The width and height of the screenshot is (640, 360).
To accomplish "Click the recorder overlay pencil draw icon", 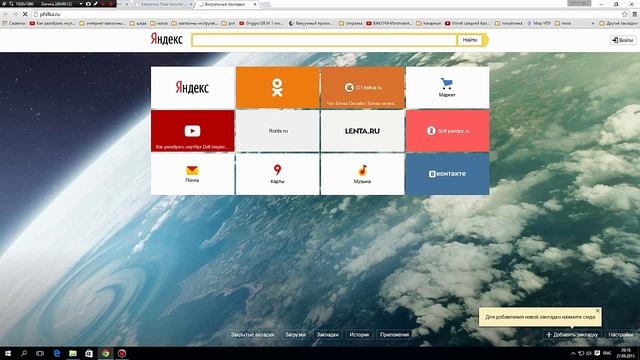I will click(x=96, y=4).
